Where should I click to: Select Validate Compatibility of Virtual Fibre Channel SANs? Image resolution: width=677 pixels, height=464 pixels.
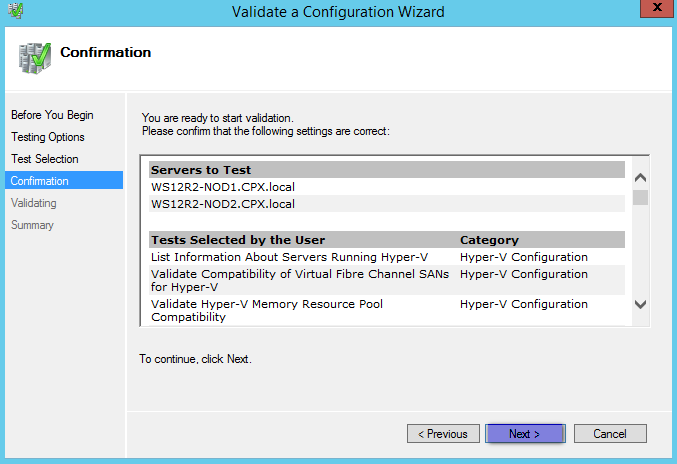[300, 280]
